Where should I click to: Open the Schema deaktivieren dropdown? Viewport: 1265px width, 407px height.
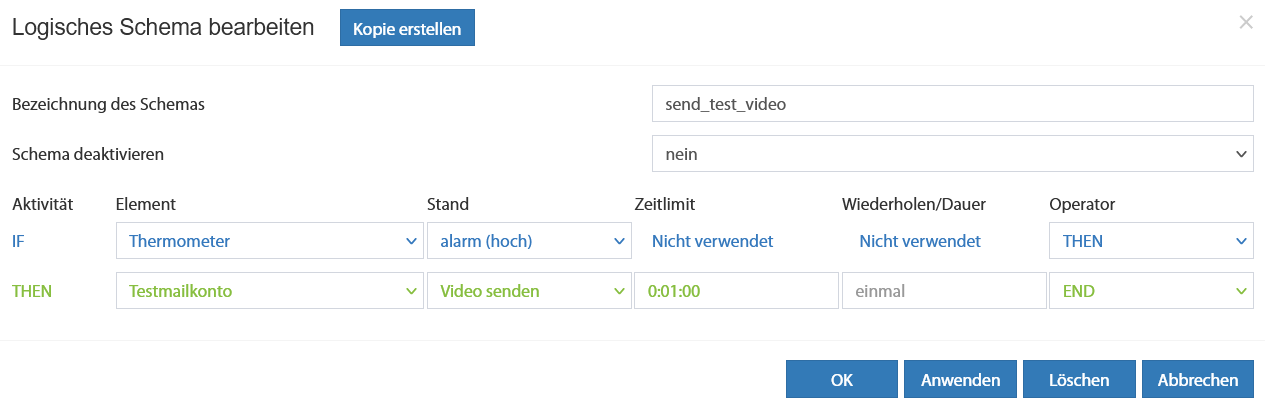point(952,154)
